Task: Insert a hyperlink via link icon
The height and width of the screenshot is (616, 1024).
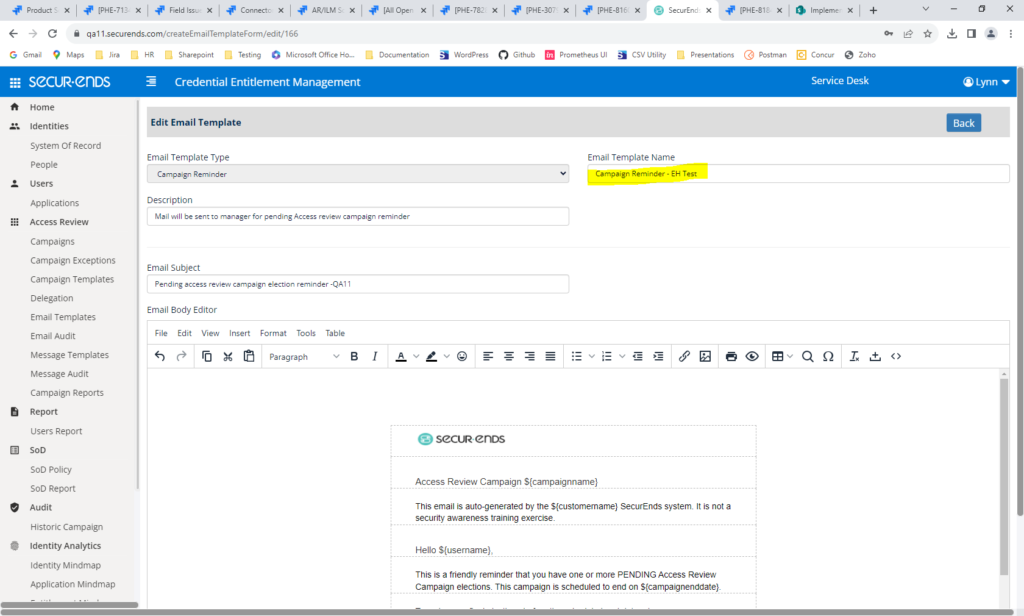Action: pyautogui.click(x=684, y=356)
